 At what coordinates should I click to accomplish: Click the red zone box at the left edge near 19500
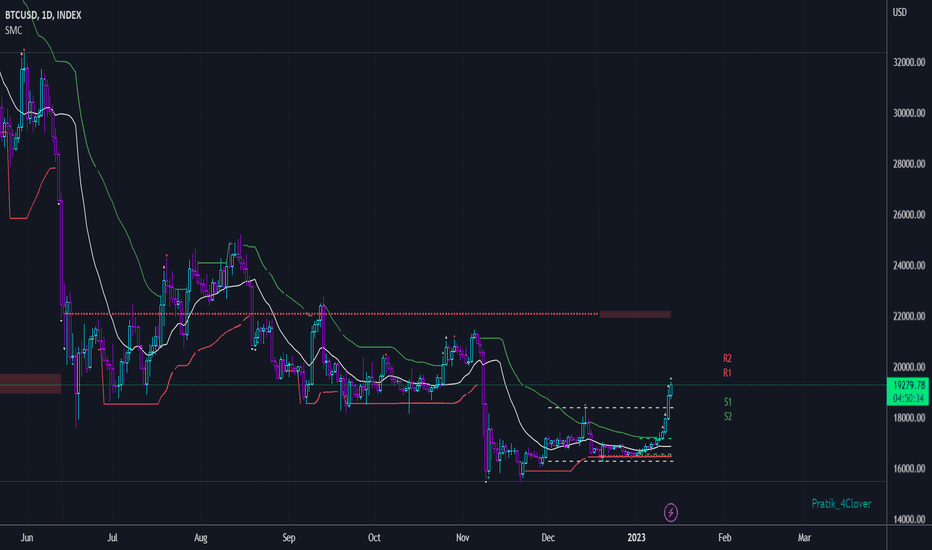click(30, 384)
